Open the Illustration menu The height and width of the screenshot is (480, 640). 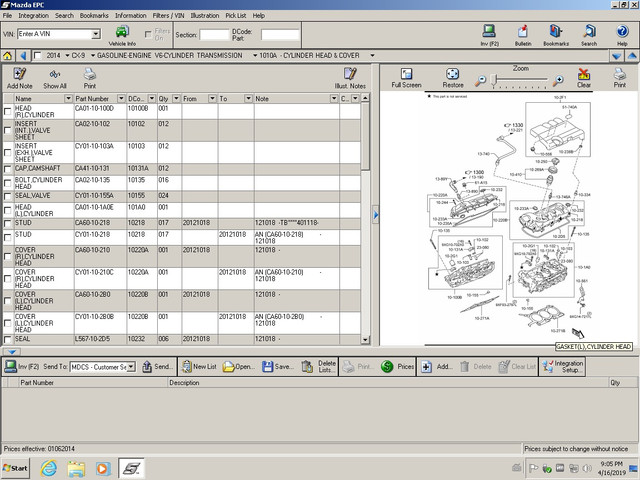tap(204, 16)
